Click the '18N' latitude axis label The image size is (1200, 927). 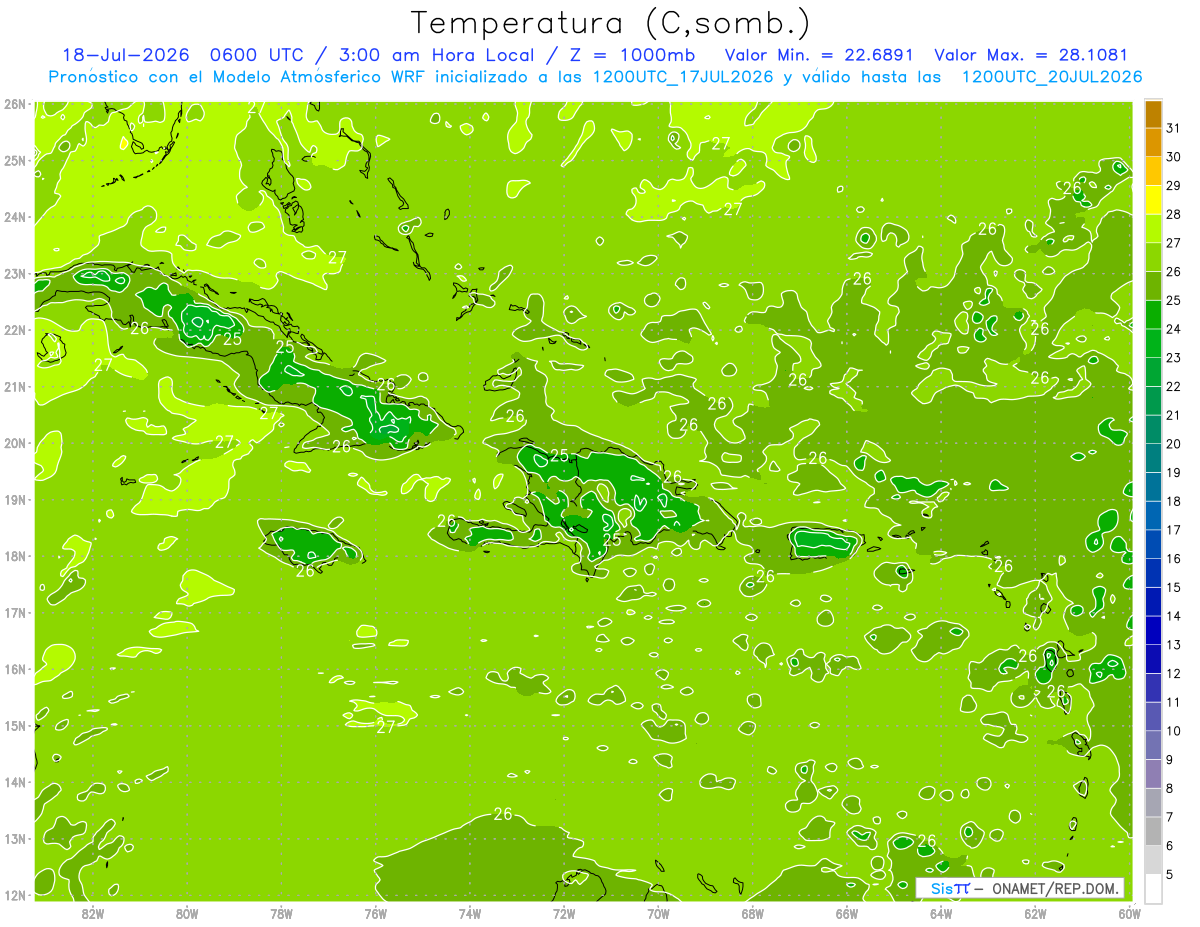pos(14,556)
